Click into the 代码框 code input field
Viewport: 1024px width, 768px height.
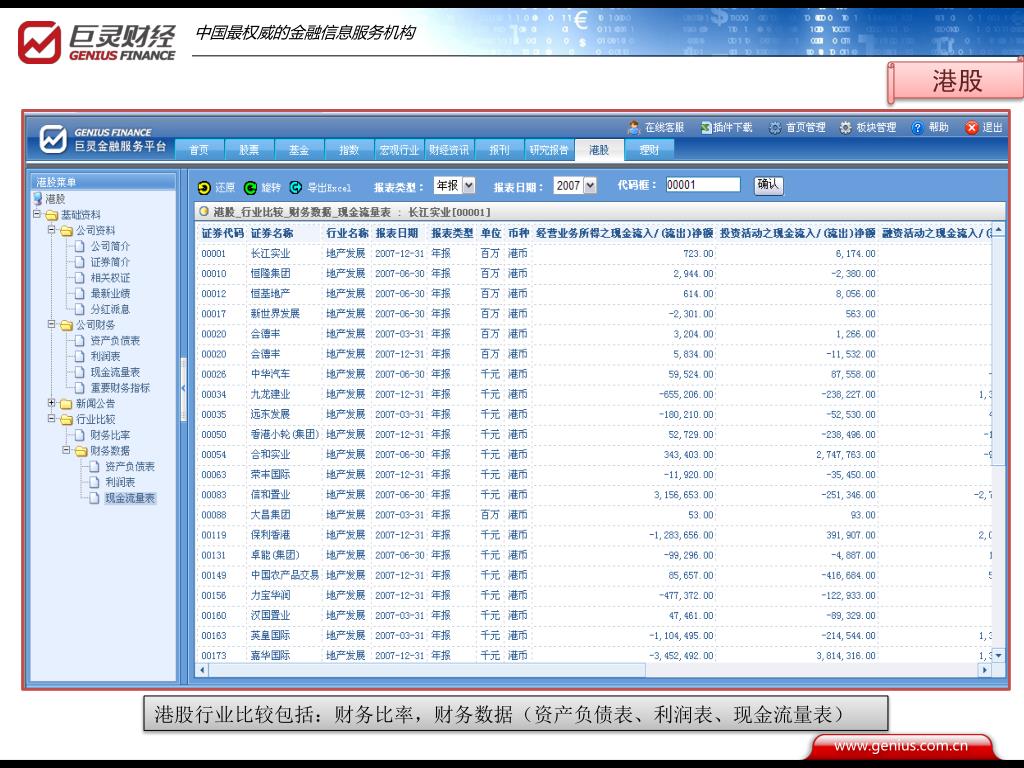703,185
